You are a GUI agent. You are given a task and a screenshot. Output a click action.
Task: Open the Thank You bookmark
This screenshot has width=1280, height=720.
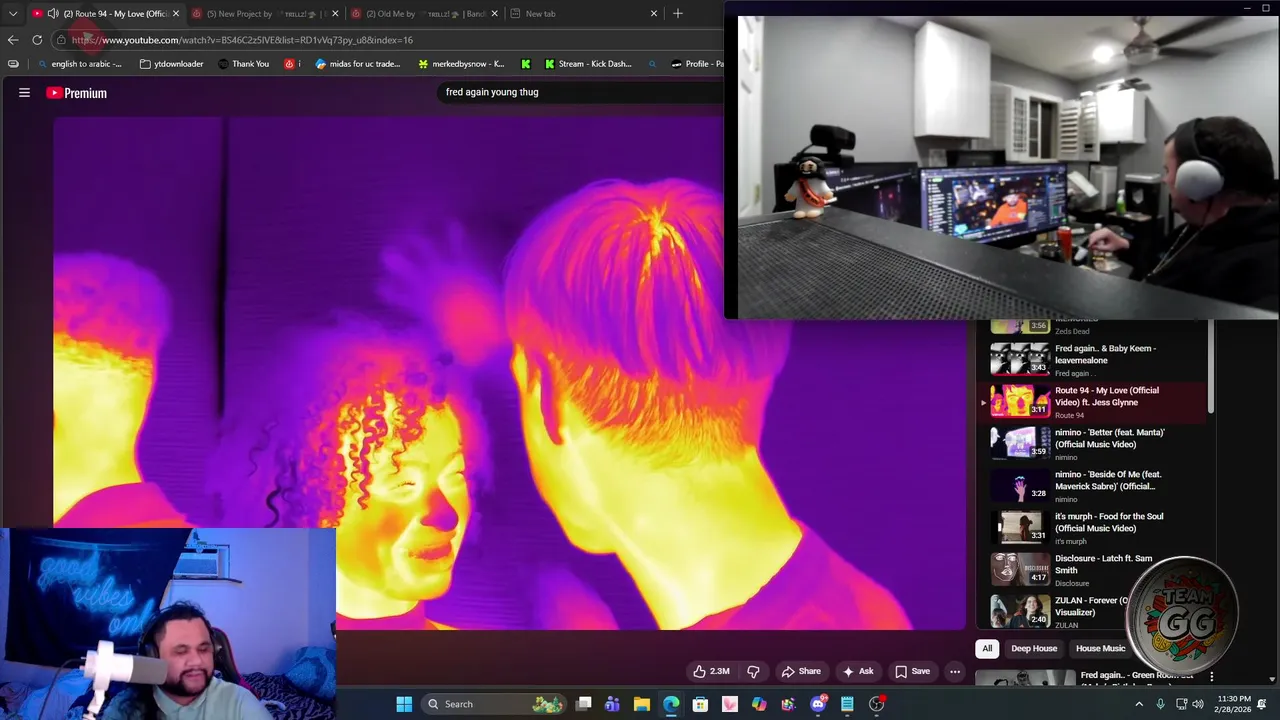tap(244, 64)
